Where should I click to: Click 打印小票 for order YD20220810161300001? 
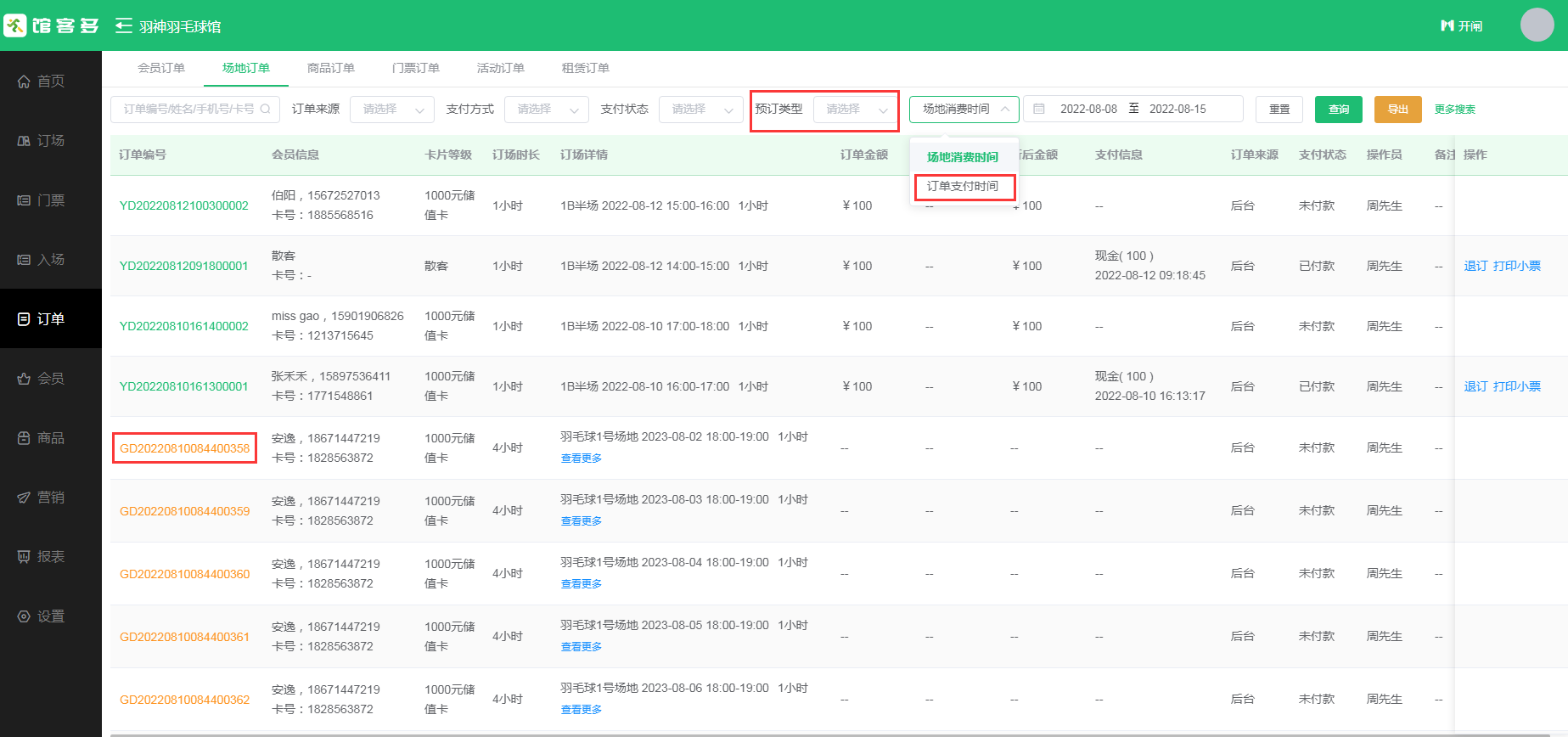pos(1517,386)
